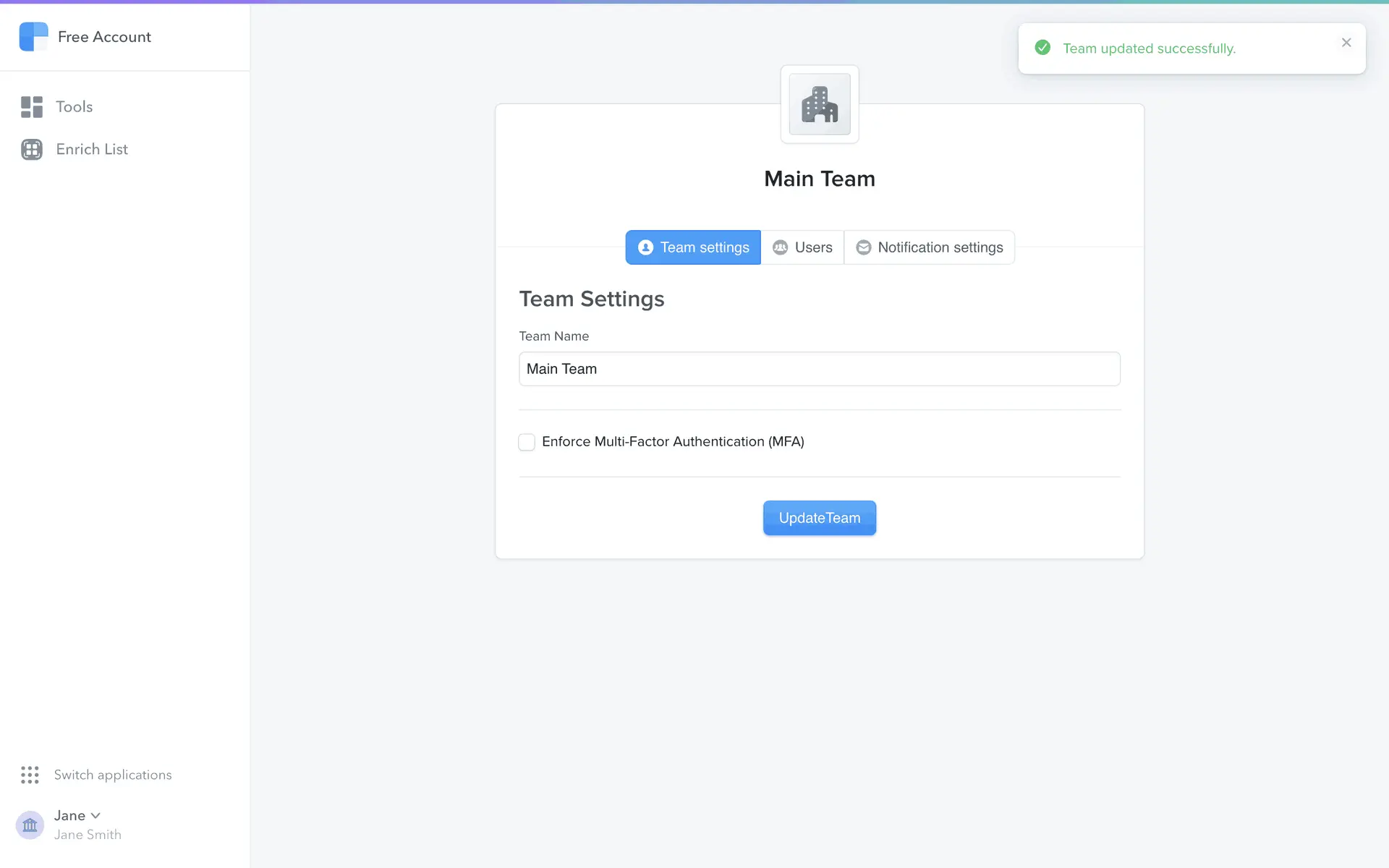This screenshot has height=868, width=1389.
Task: Open the Notification settings tab
Action: 930,247
